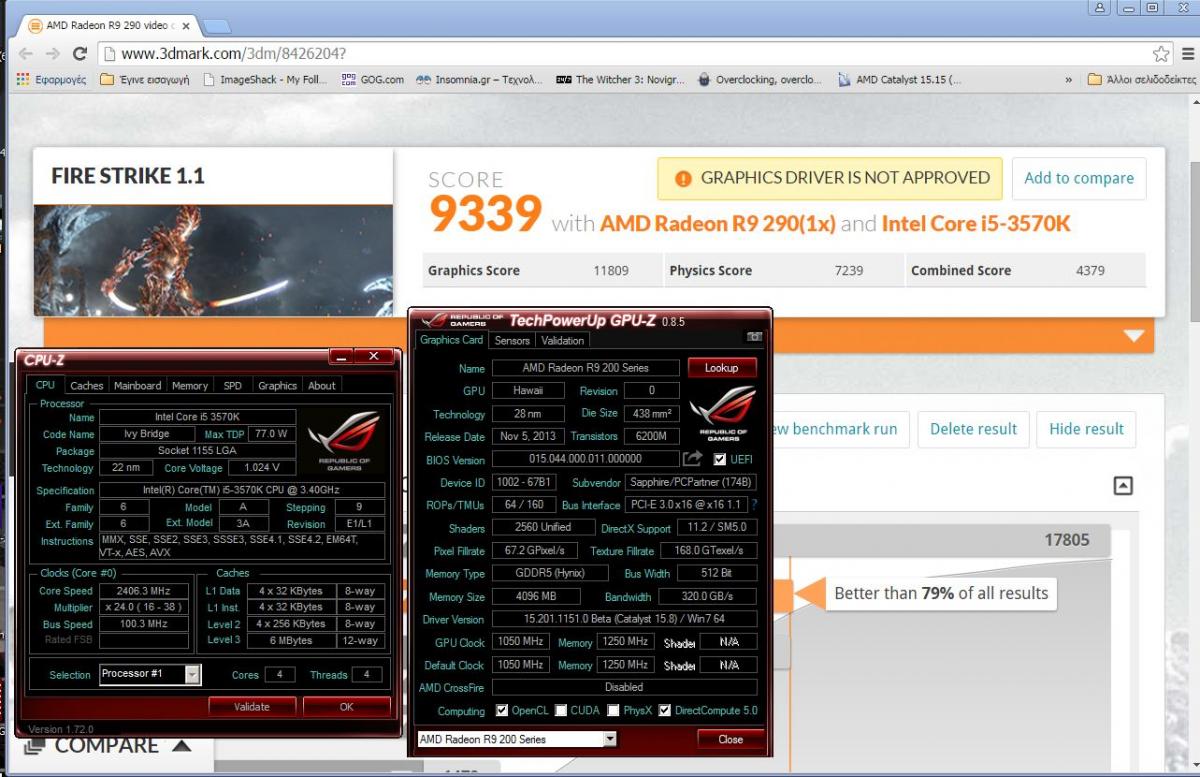Reload the 3dmark page
Viewport: 1200px width, 777px height.
click(x=80, y=54)
